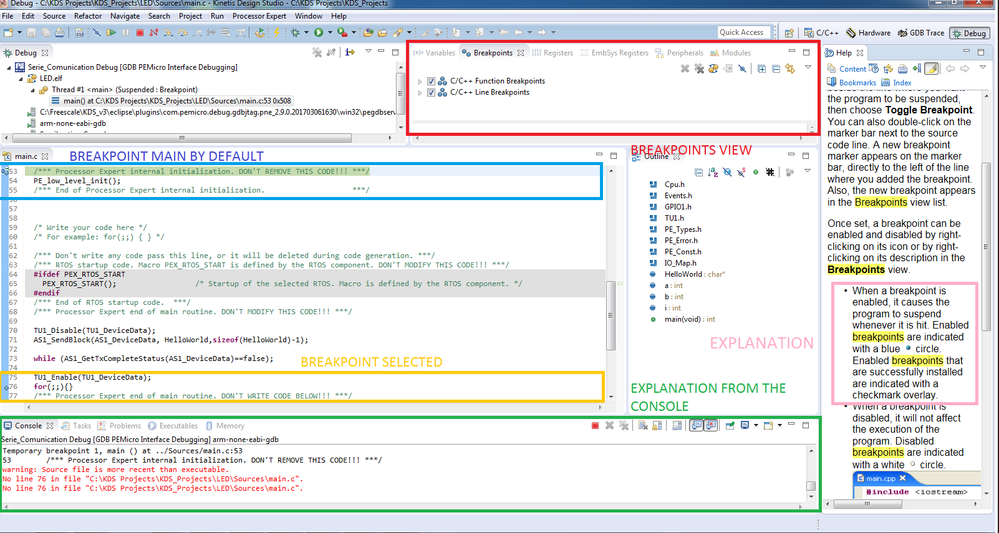Collapse Thread #1 node in Debug view
Viewport: 999px width, 533px height.
[x=33, y=90]
